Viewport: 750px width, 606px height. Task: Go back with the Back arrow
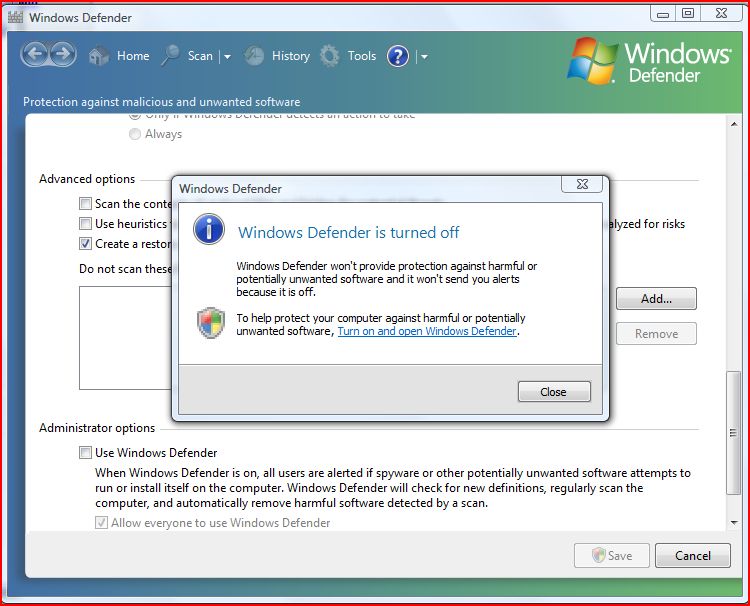click(x=35, y=54)
